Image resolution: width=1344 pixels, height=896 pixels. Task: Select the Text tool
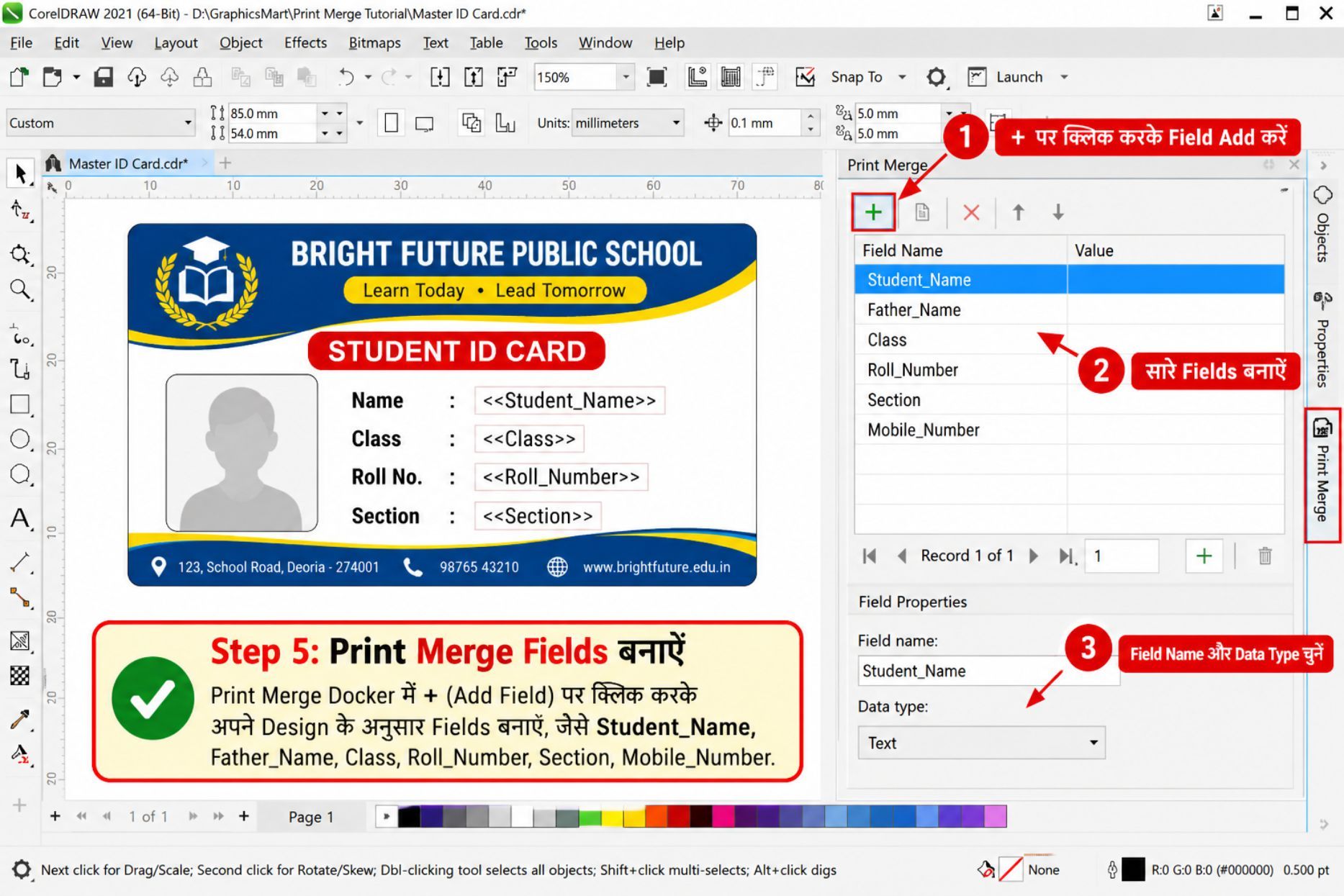pyautogui.click(x=20, y=518)
